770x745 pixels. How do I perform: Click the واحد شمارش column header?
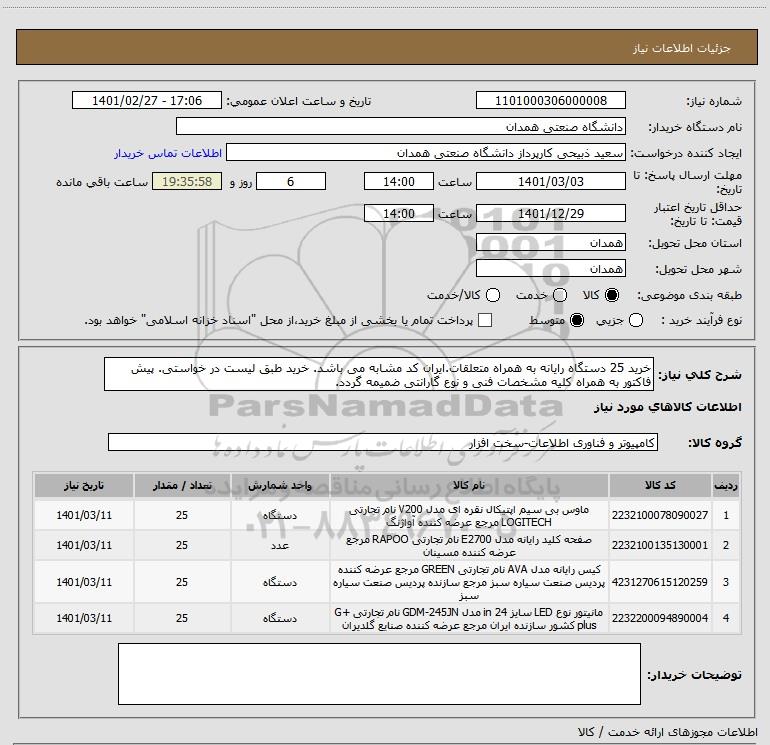tap(279, 485)
